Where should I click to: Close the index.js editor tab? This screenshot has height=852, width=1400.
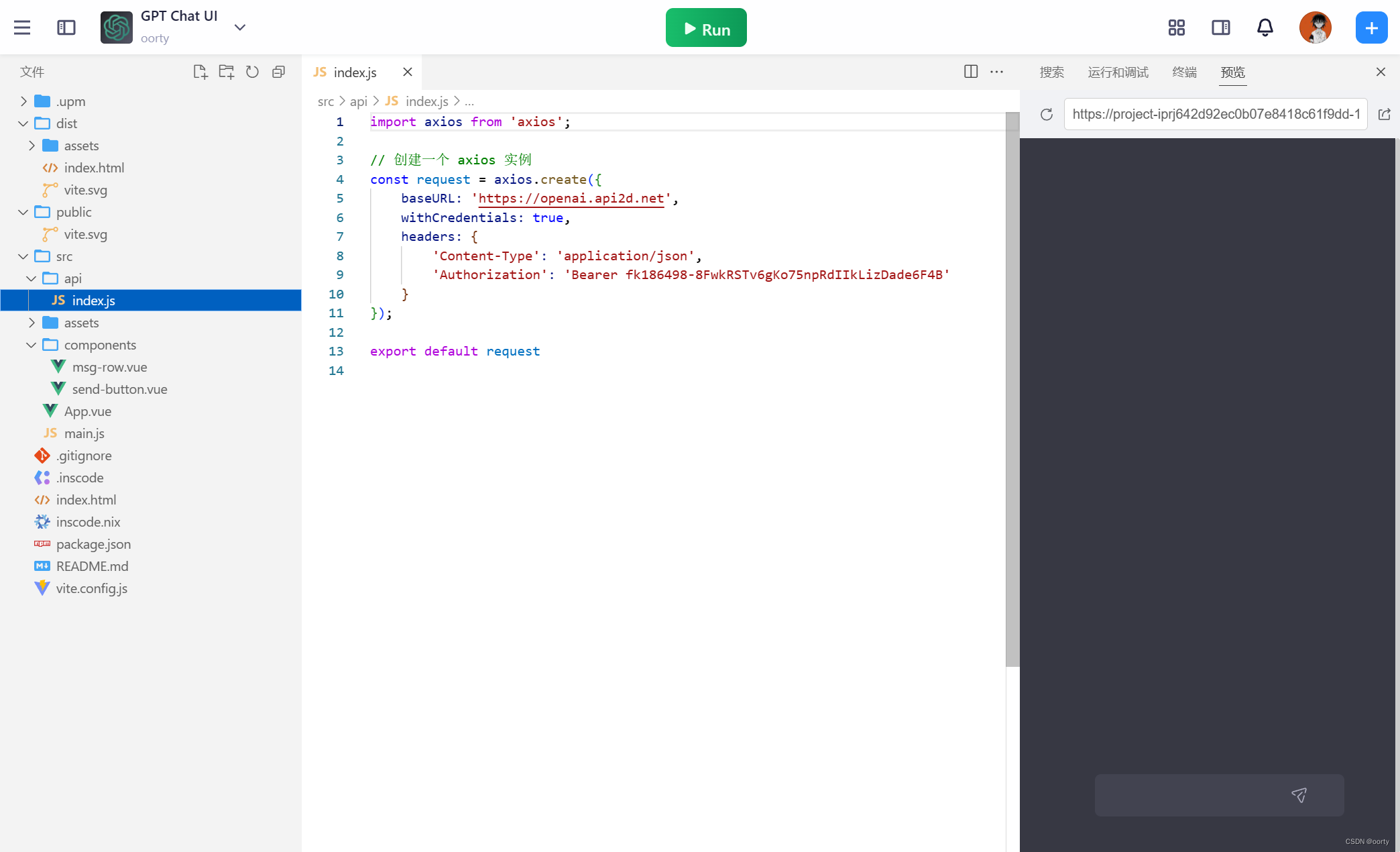point(408,72)
